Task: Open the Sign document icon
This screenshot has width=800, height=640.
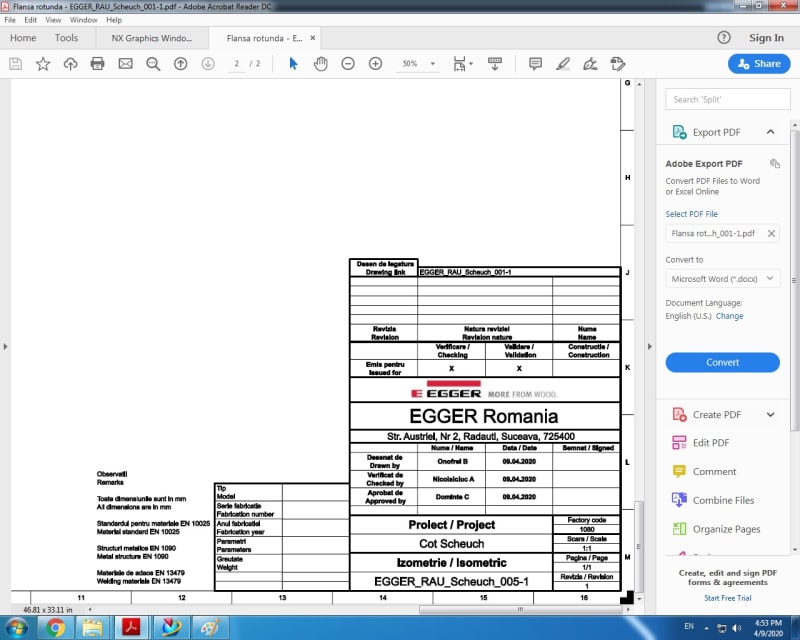Action: click(590, 64)
